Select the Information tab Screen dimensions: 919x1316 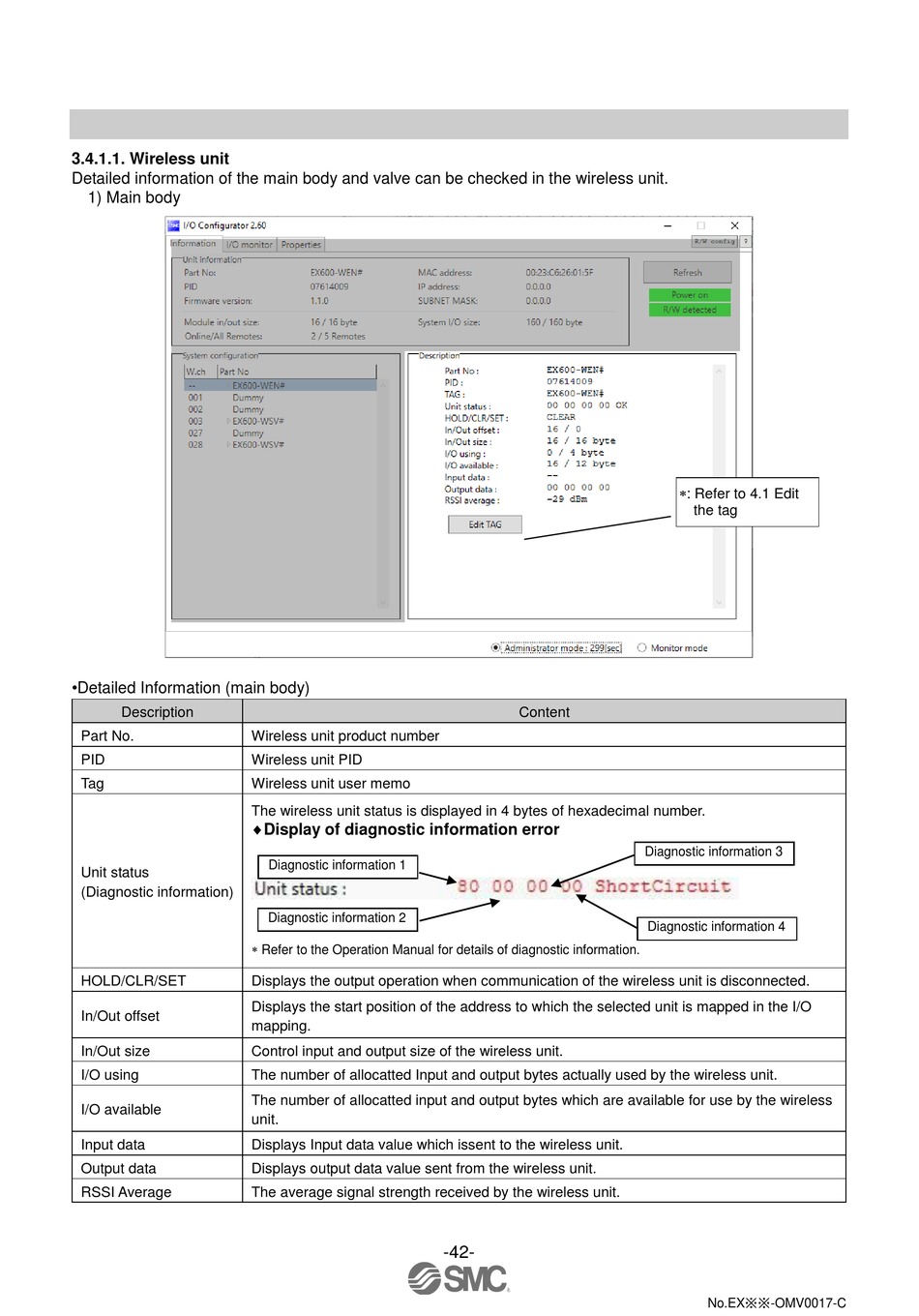[x=193, y=244]
